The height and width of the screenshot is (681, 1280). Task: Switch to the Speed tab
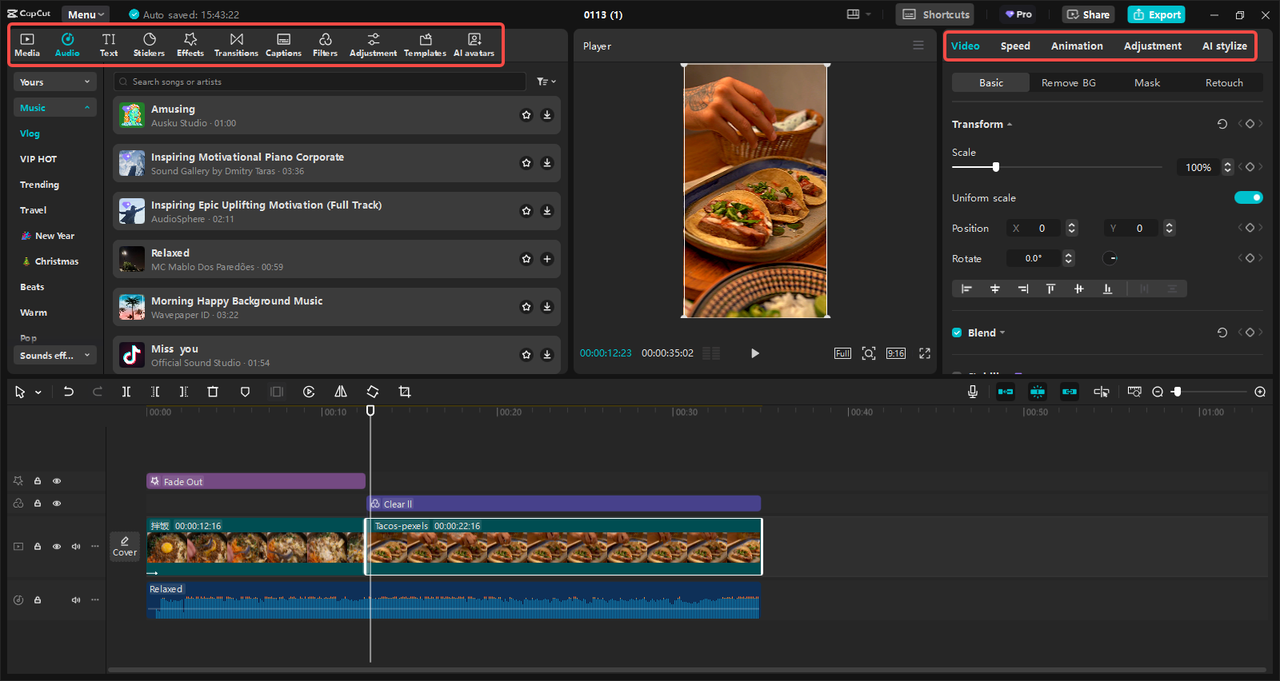[1015, 46]
